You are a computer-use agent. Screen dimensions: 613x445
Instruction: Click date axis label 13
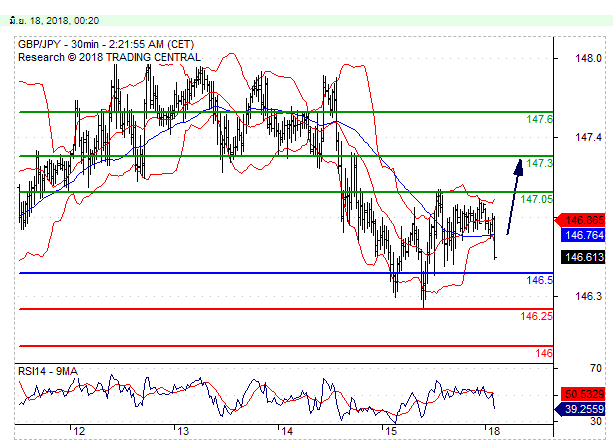(x=183, y=431)
